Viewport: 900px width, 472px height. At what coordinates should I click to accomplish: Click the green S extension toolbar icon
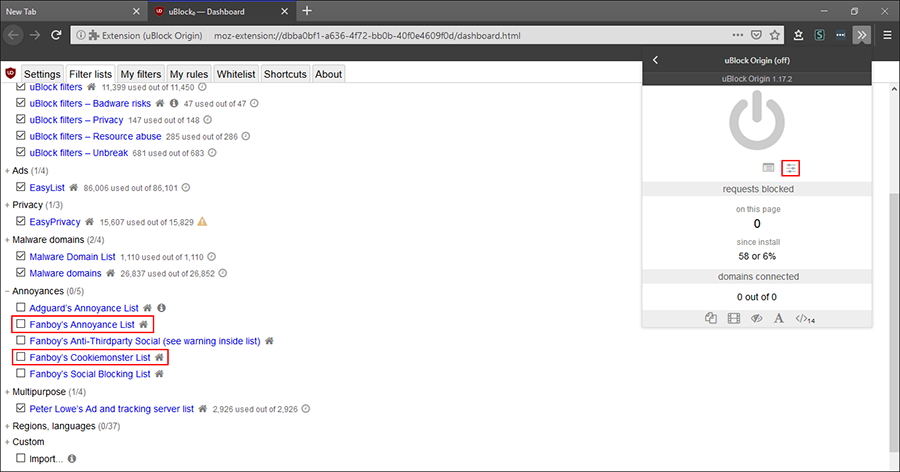click(819, 35)
